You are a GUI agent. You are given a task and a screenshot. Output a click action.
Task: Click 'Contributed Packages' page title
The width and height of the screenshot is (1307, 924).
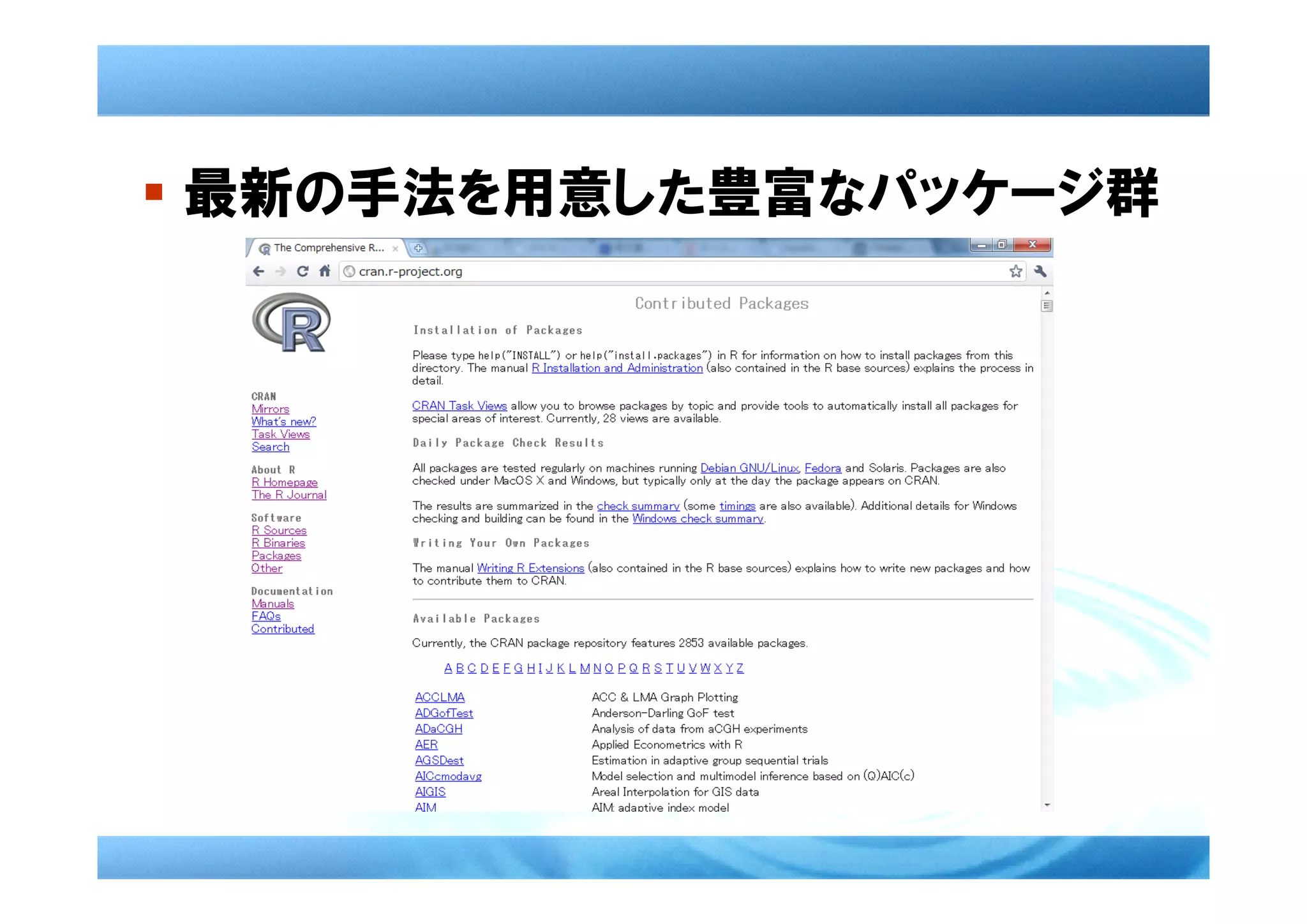point(722,304)
